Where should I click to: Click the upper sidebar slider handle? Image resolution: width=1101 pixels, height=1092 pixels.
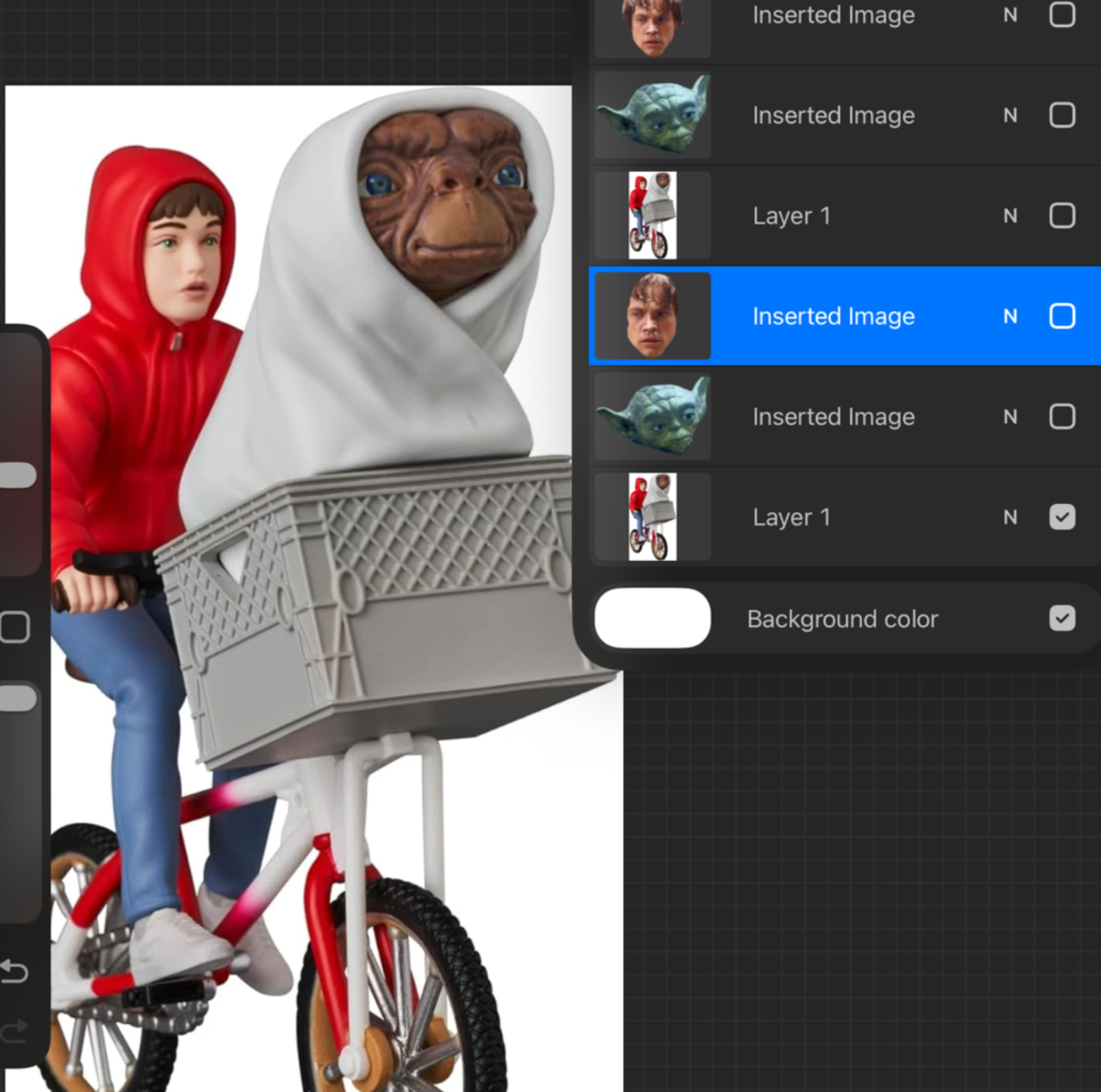pyautogui.click(x=17, y=474)
